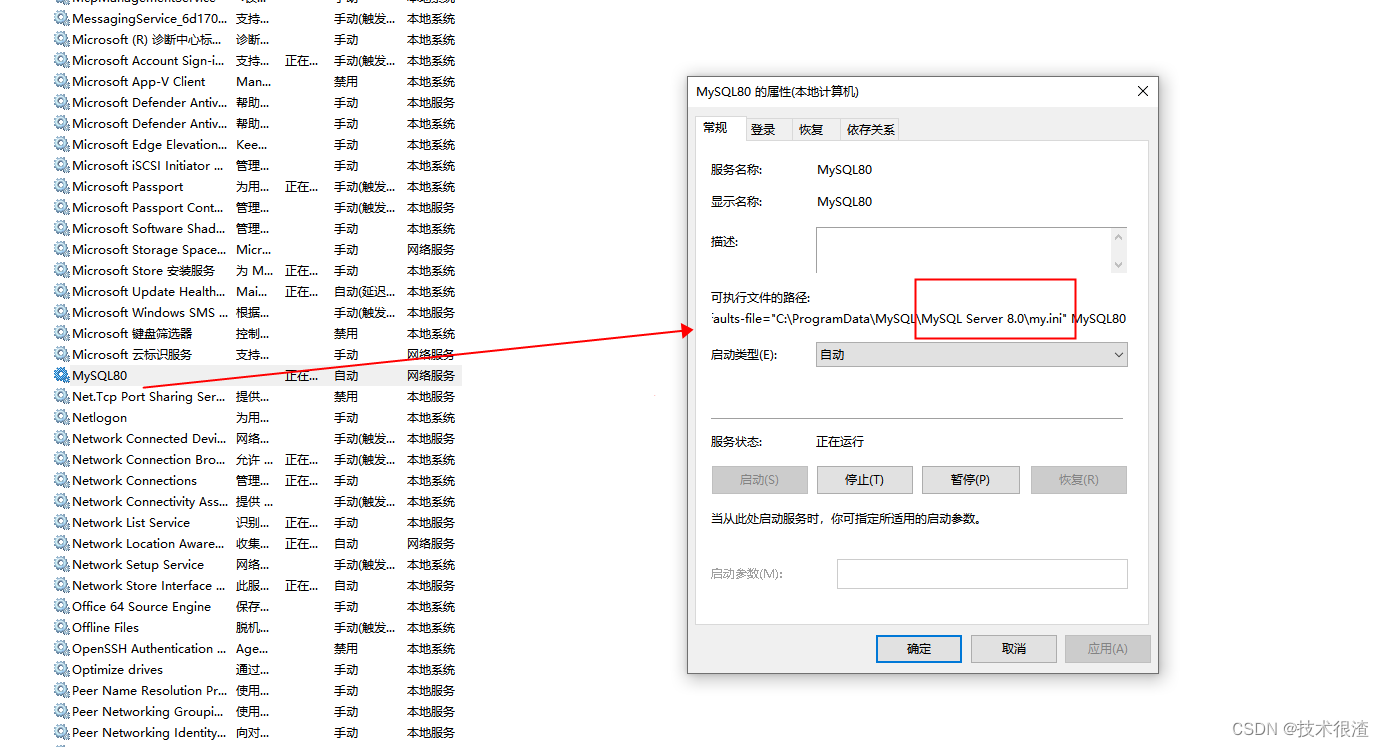Select the Microsoft (R) 诊断中心标... service row
Screen dimensions: 1384x747
tap(256, 40)
